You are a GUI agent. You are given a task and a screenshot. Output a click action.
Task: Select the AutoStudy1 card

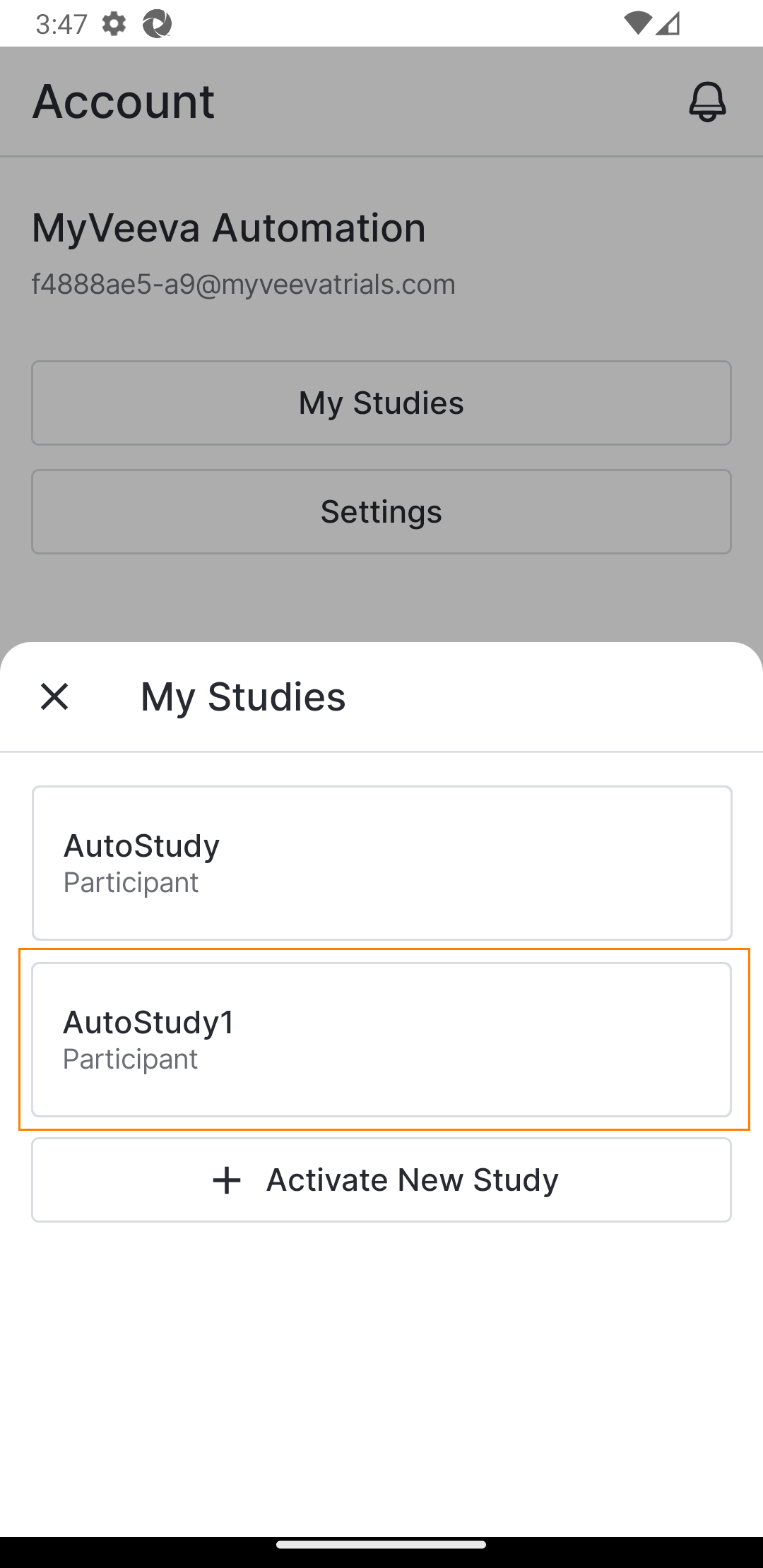point(381,1039)
